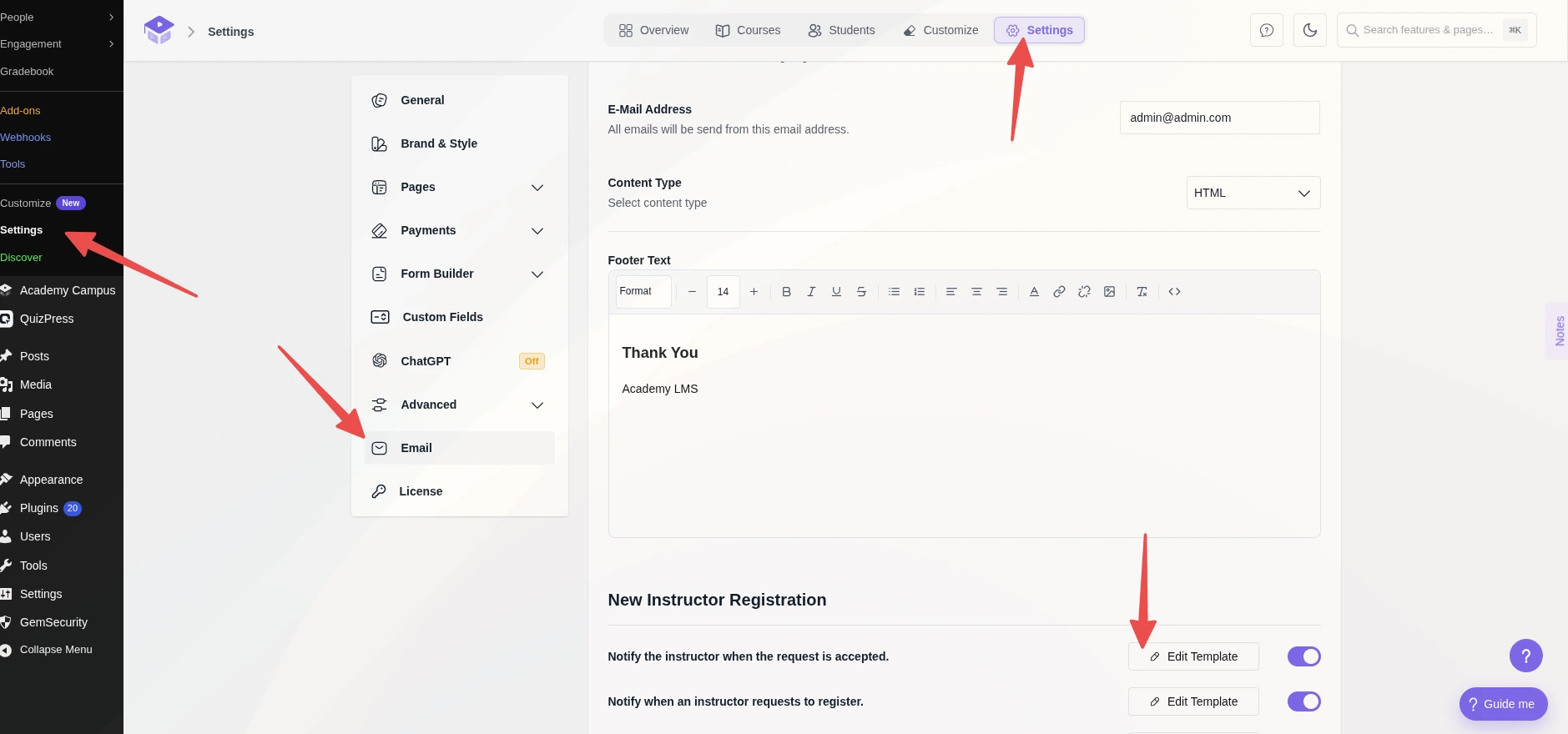Click the Academy LMS logo
Viewport: 1568px width, 734px height.
[x=159, y=31]
